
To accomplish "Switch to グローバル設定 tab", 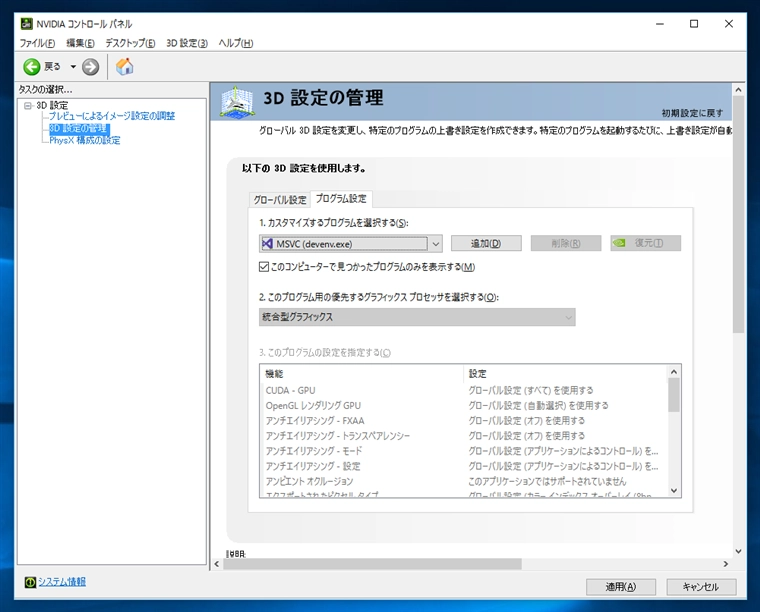I will click(x=280, y=200).
